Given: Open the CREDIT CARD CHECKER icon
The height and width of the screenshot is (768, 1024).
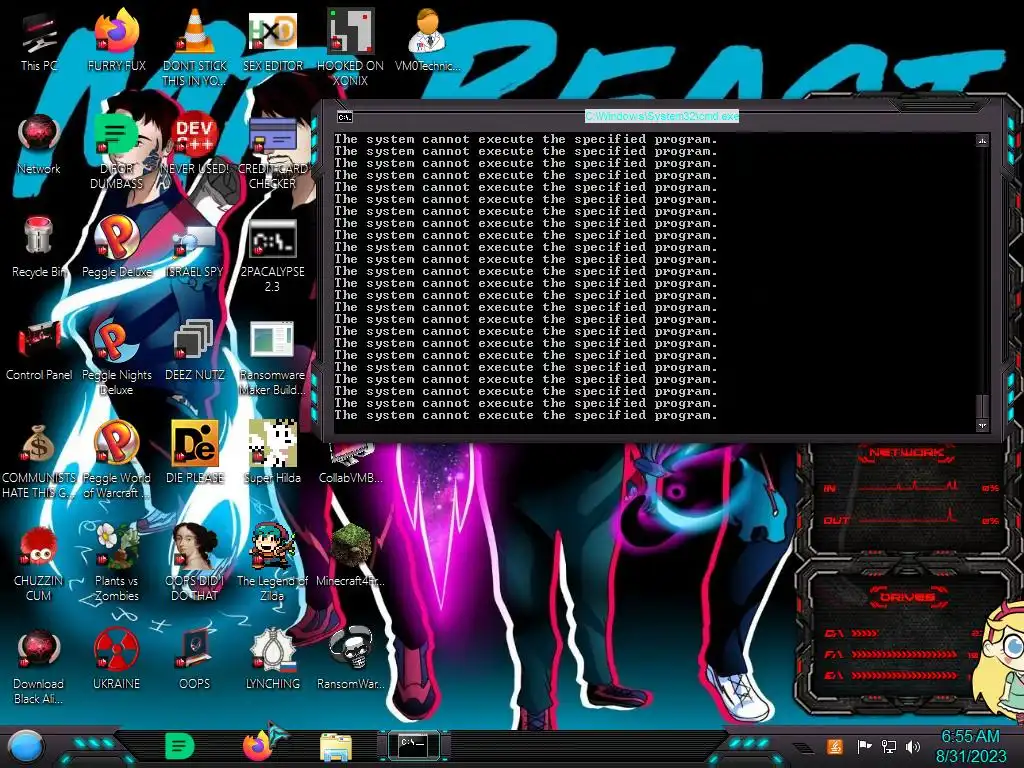Looking at the screenshot, I should 272,150.
